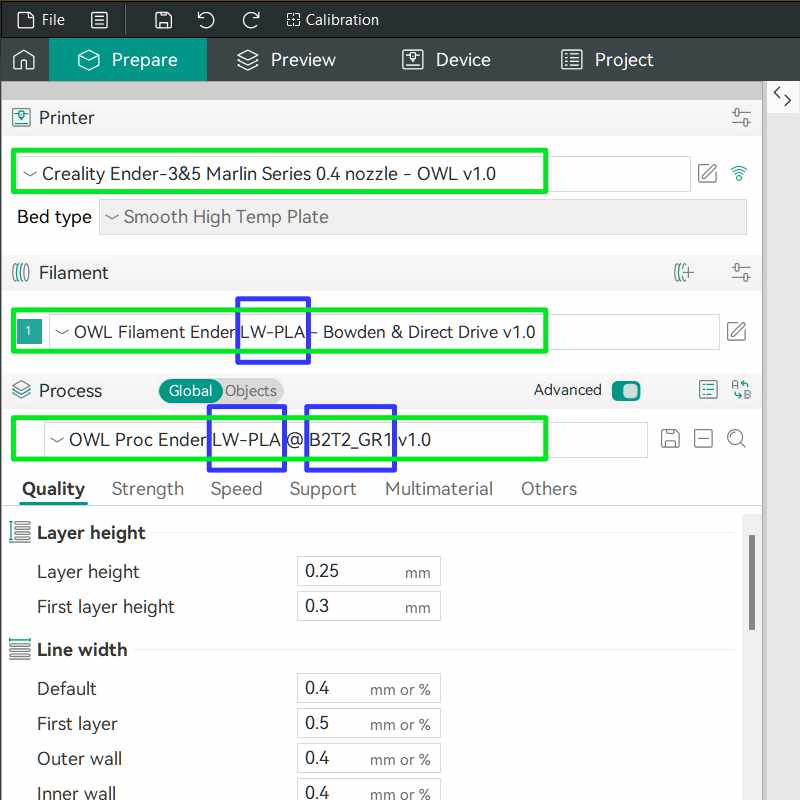Open the Quality settings tab
This screenshot has width=800, height=800.
pyautogui.click(x=54, y=489)
